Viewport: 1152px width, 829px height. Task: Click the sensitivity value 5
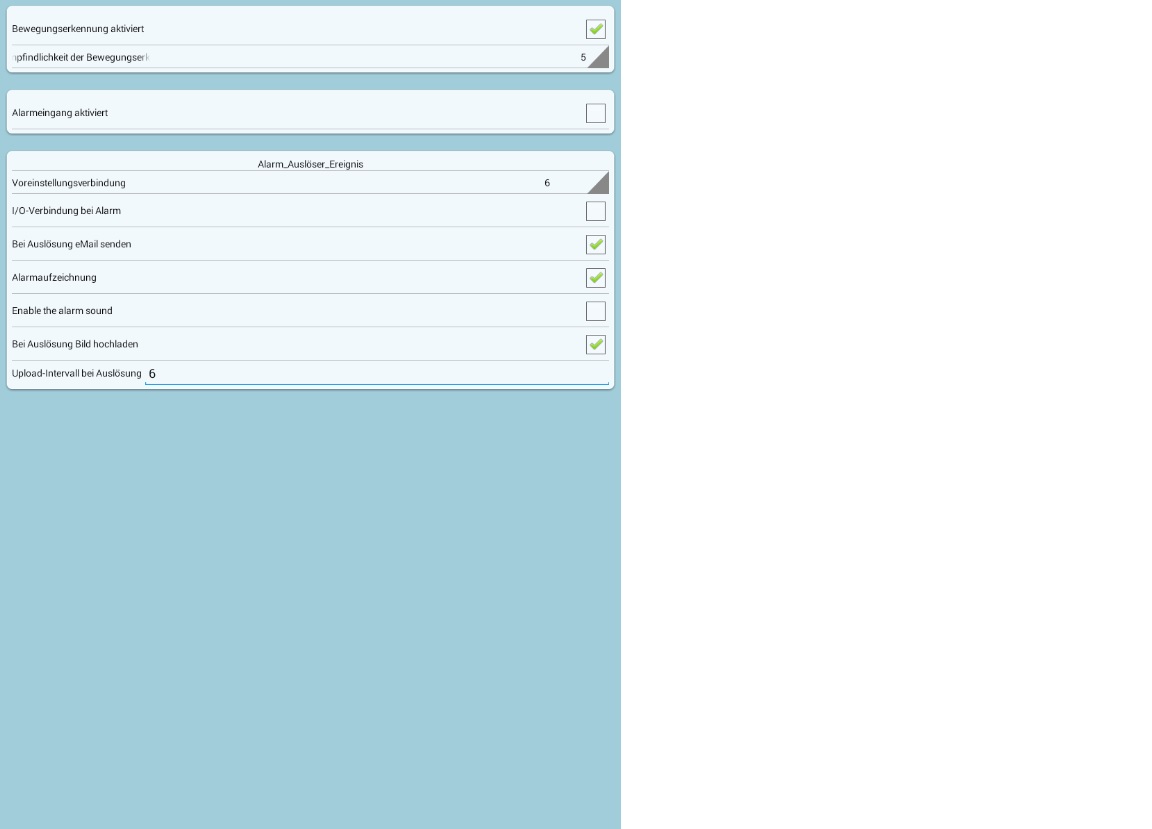point(583,58)
